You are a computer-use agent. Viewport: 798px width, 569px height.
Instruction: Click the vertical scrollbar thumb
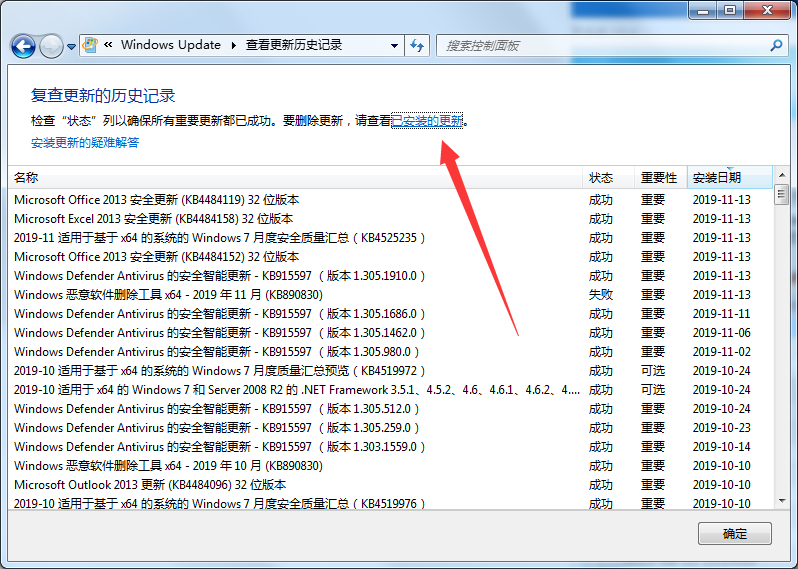click(x=782, y=194)
